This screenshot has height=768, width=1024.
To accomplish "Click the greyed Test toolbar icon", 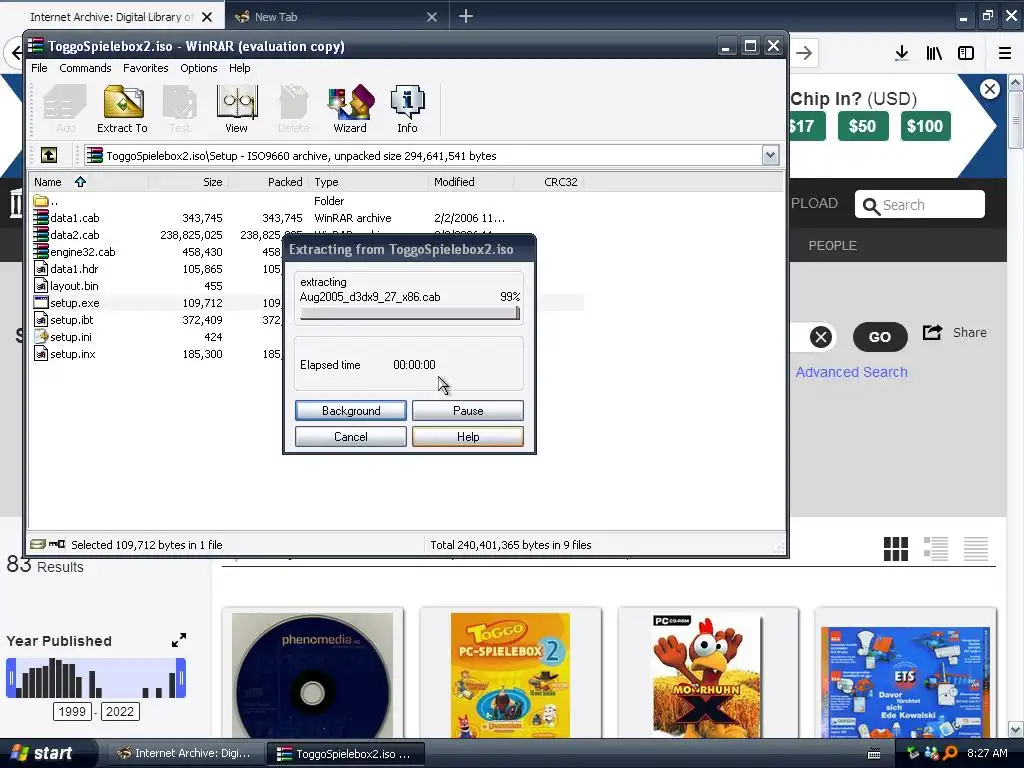I will 180,109.
